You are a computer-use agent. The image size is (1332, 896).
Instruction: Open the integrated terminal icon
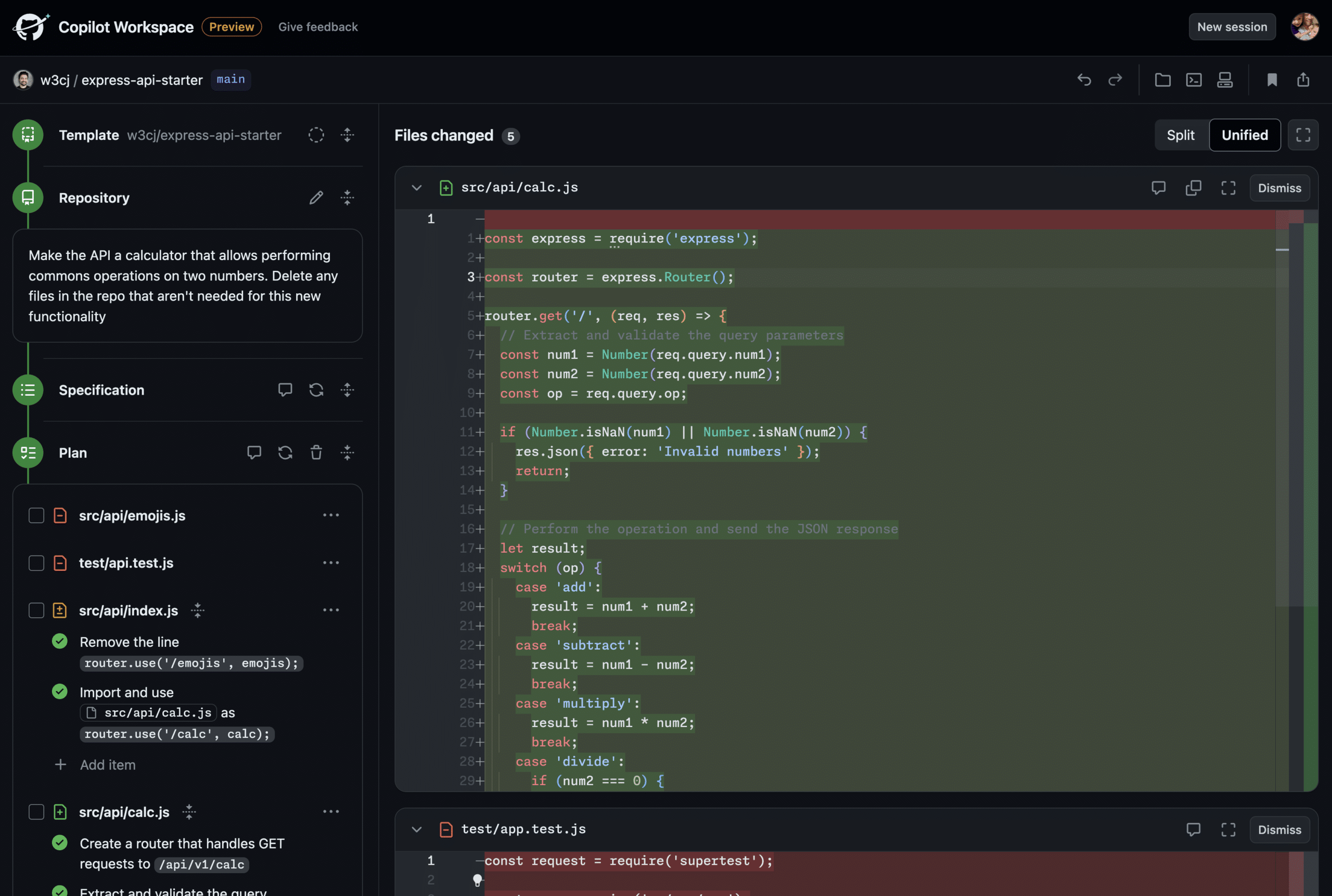(x=1194, y=80)
